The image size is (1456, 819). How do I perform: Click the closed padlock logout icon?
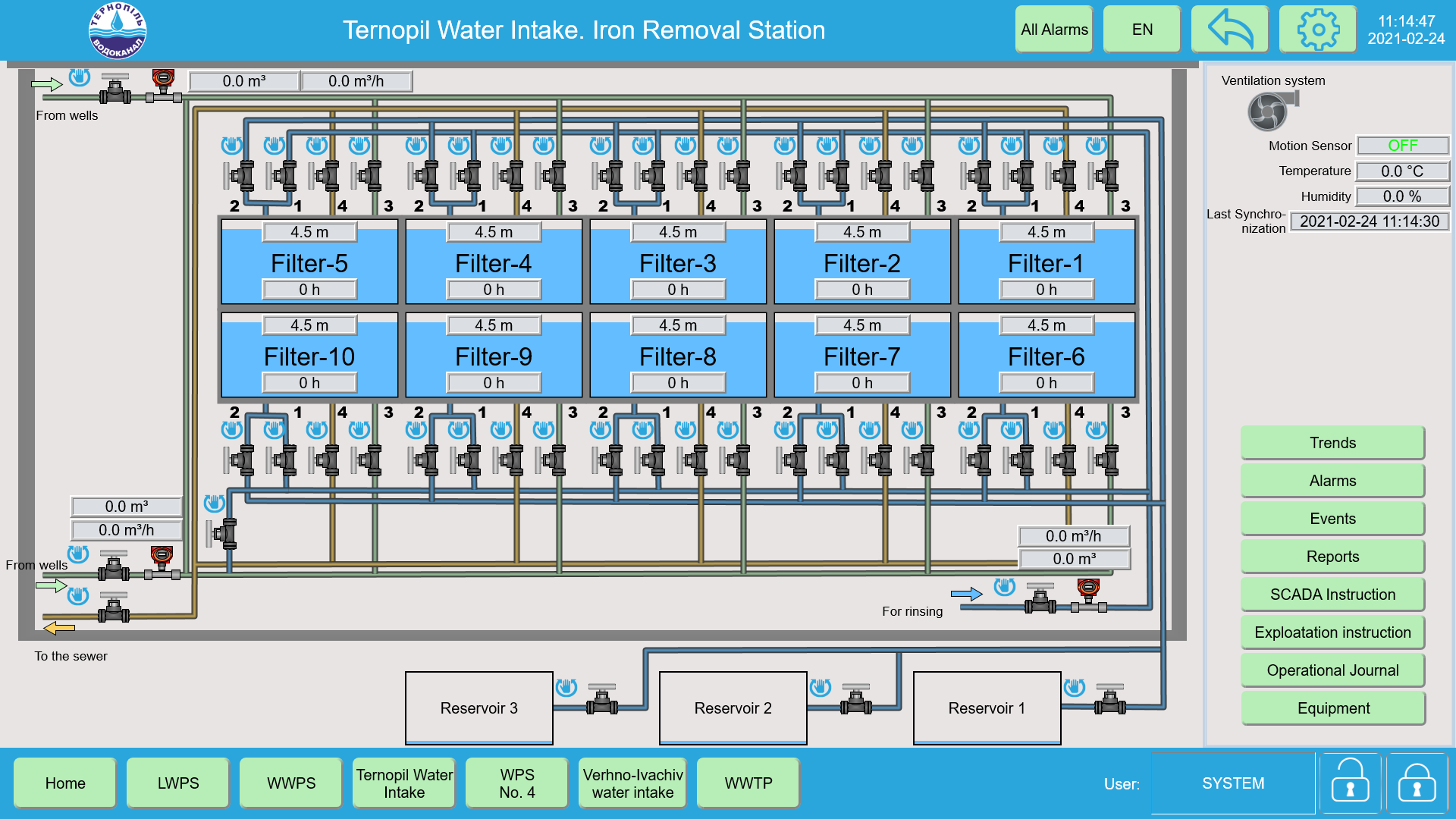coord(1417,783)
